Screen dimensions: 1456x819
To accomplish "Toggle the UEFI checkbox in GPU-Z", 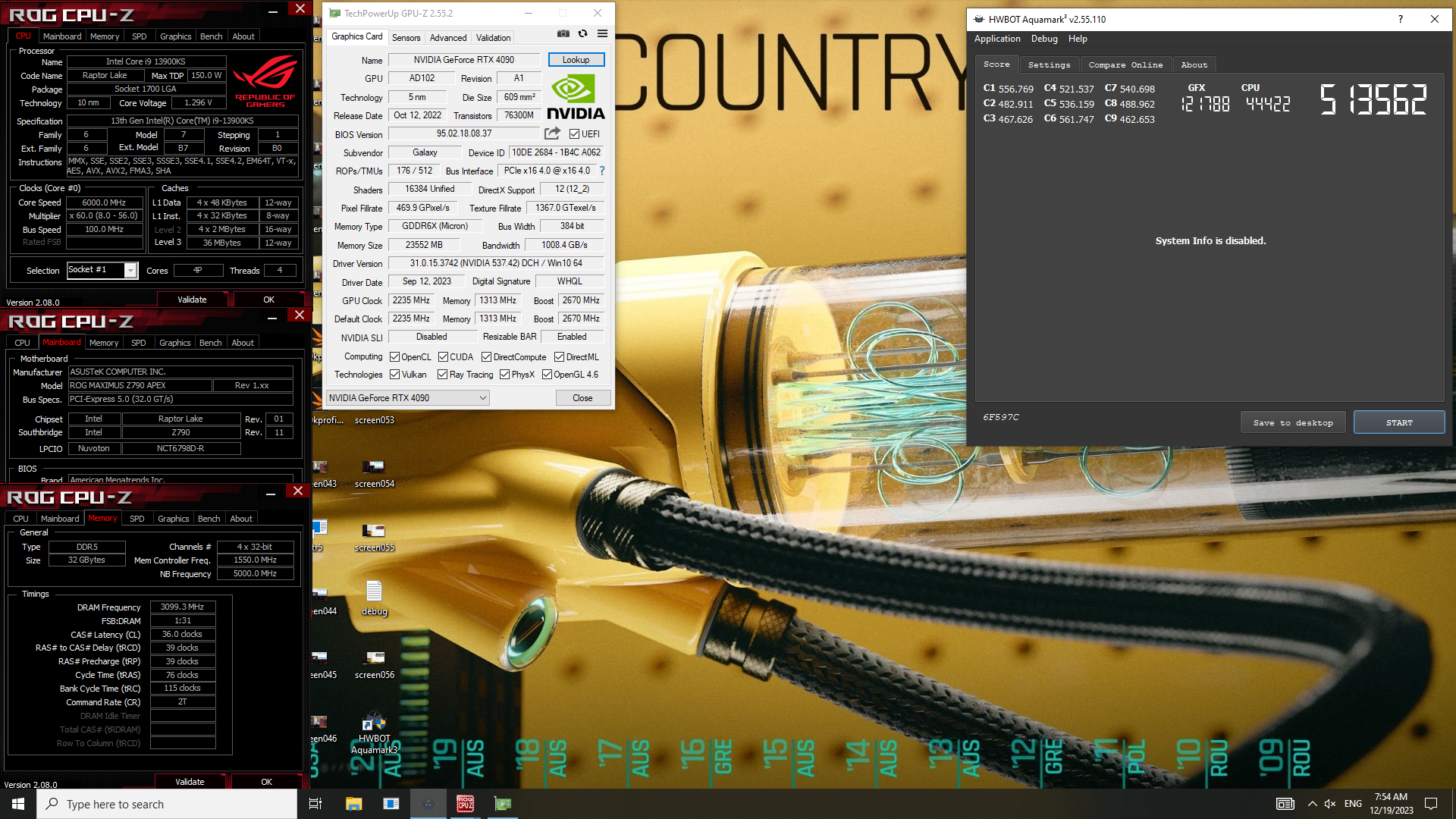I will (x=574, y=134).
